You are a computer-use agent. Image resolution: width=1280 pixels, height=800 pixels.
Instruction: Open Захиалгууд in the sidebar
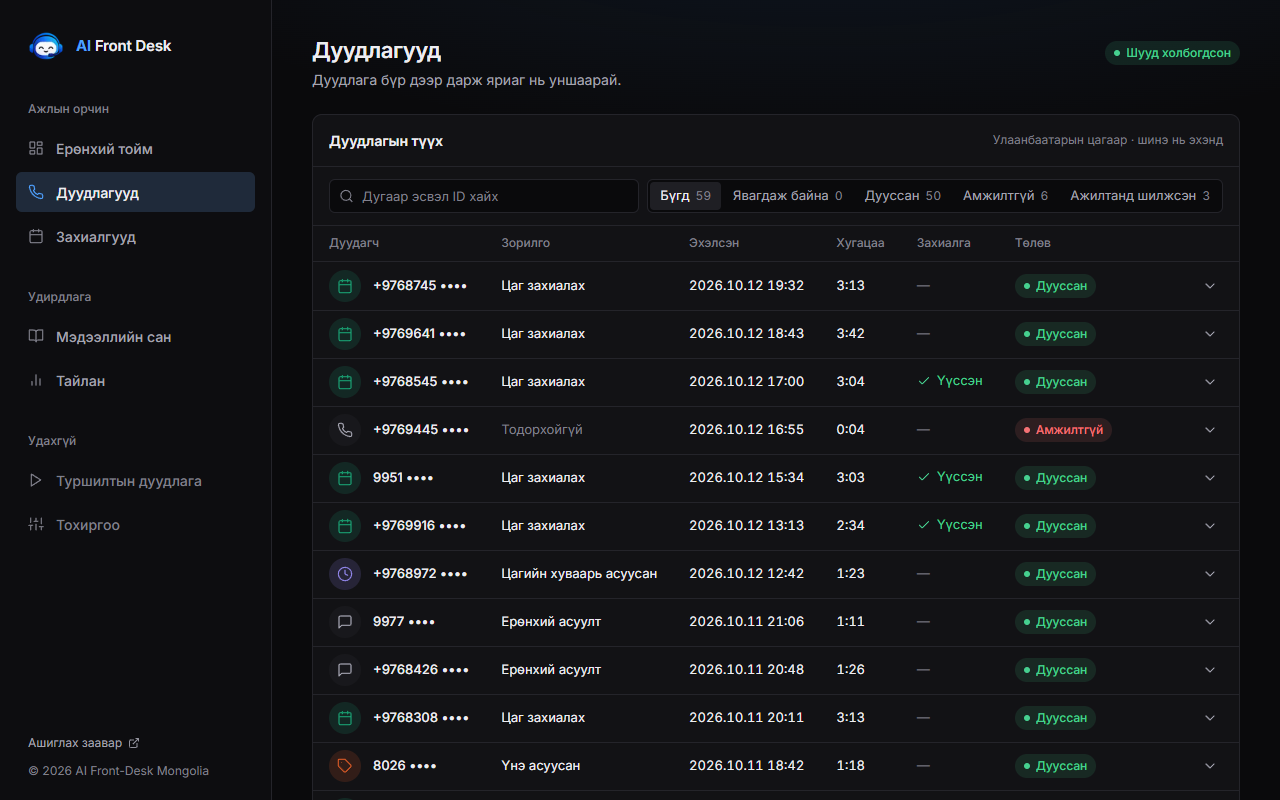135,237
